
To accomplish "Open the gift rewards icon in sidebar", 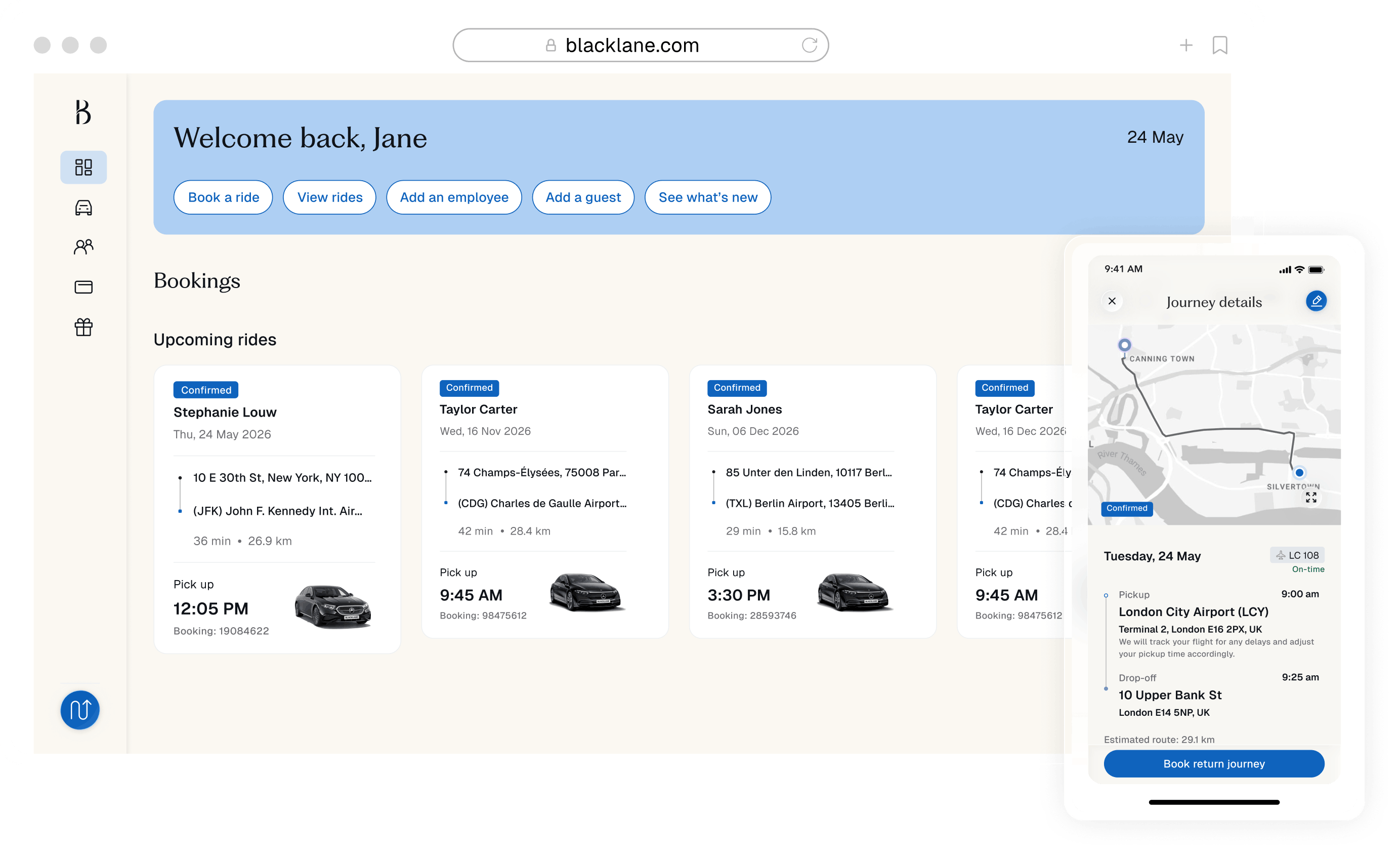I will (83, 327).
